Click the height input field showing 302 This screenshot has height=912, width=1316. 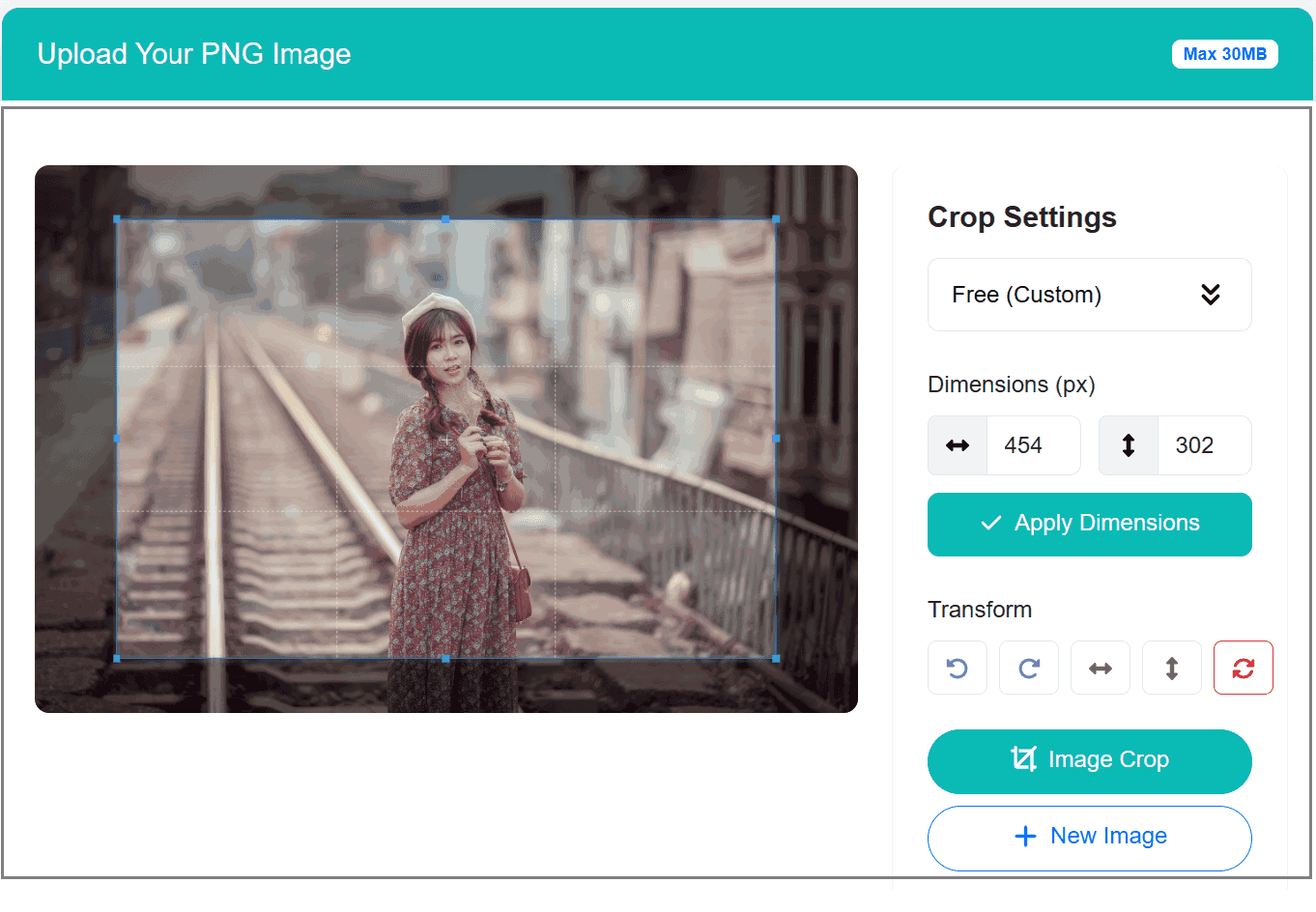point(1203,445)
